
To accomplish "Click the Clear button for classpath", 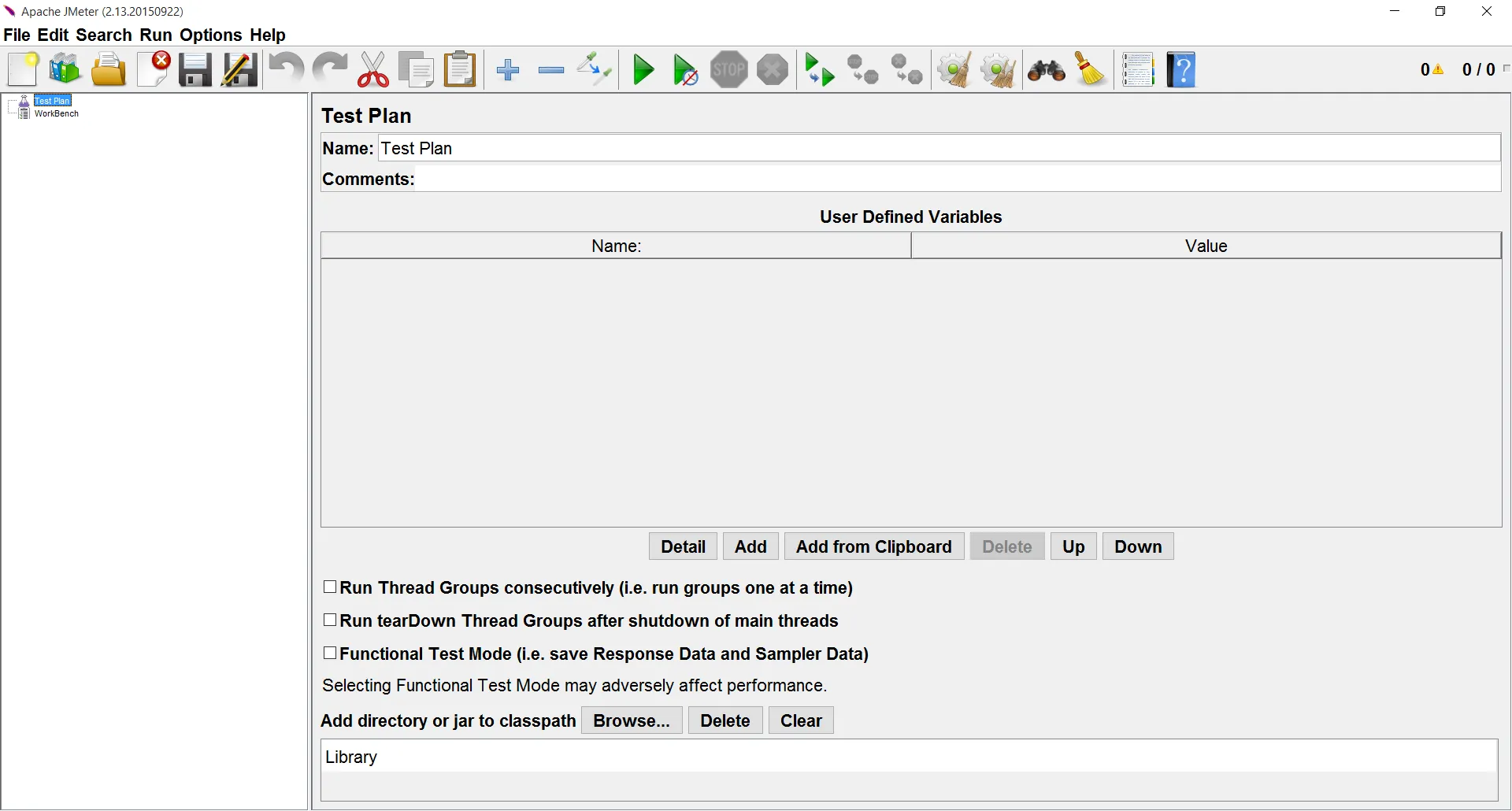I will click(x=801, y=720).
